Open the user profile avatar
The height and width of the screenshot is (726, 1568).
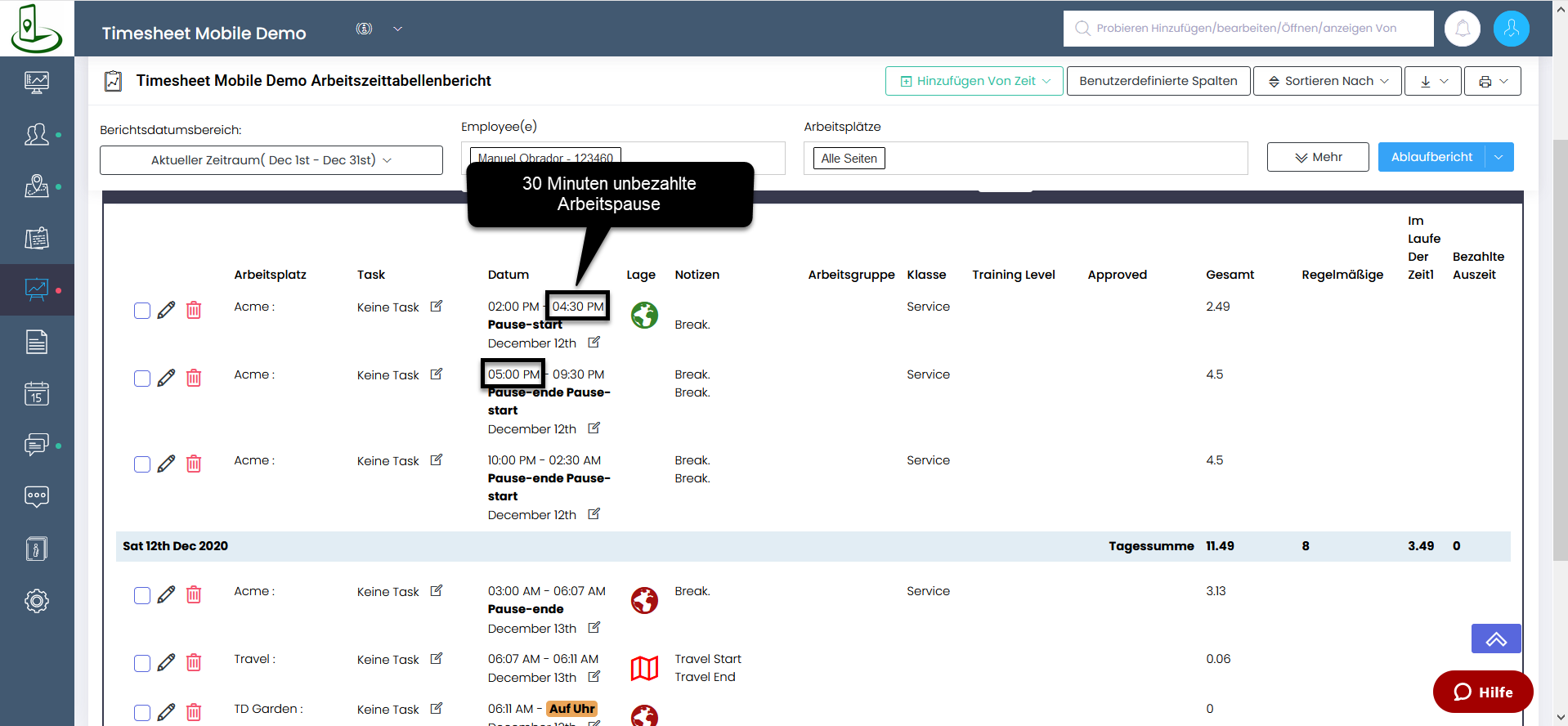pyautogui.click(x=1511, y=29)
